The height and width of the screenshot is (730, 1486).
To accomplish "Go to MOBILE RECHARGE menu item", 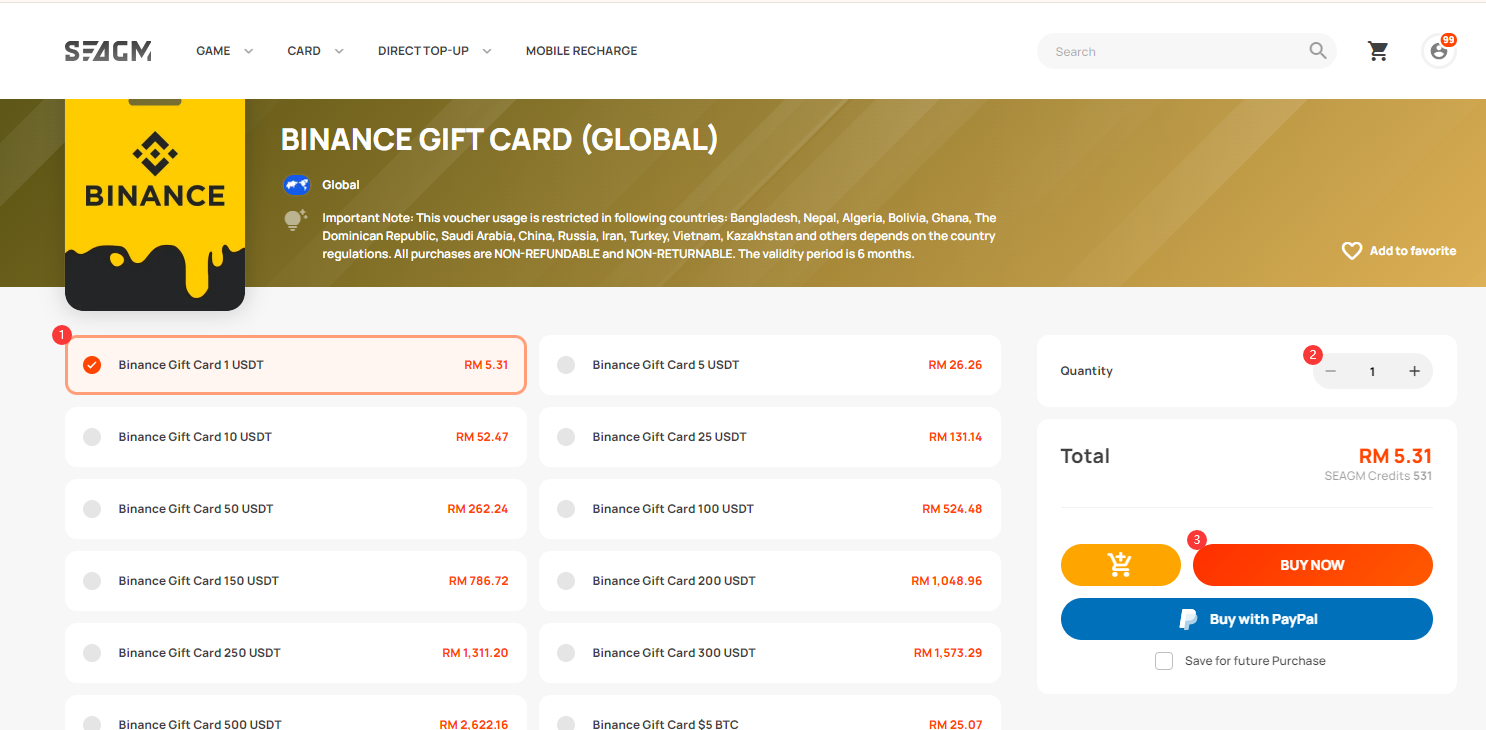I will pyautogui.click(x=581, y=51).
